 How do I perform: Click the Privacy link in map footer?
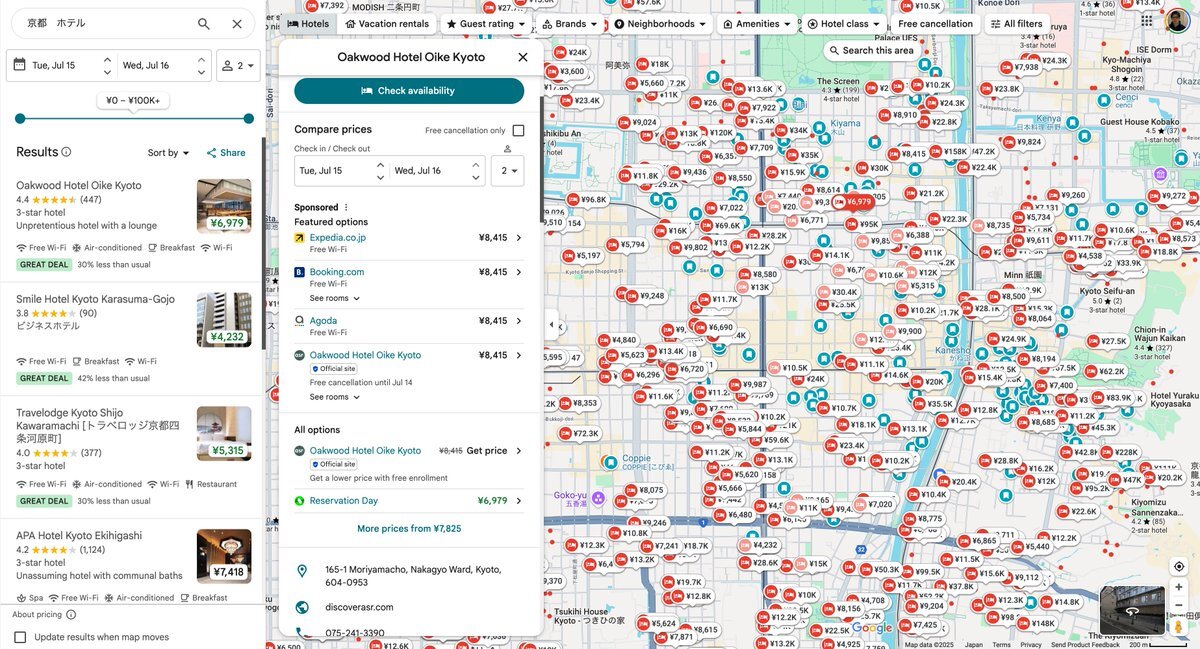pos(1030,645)
